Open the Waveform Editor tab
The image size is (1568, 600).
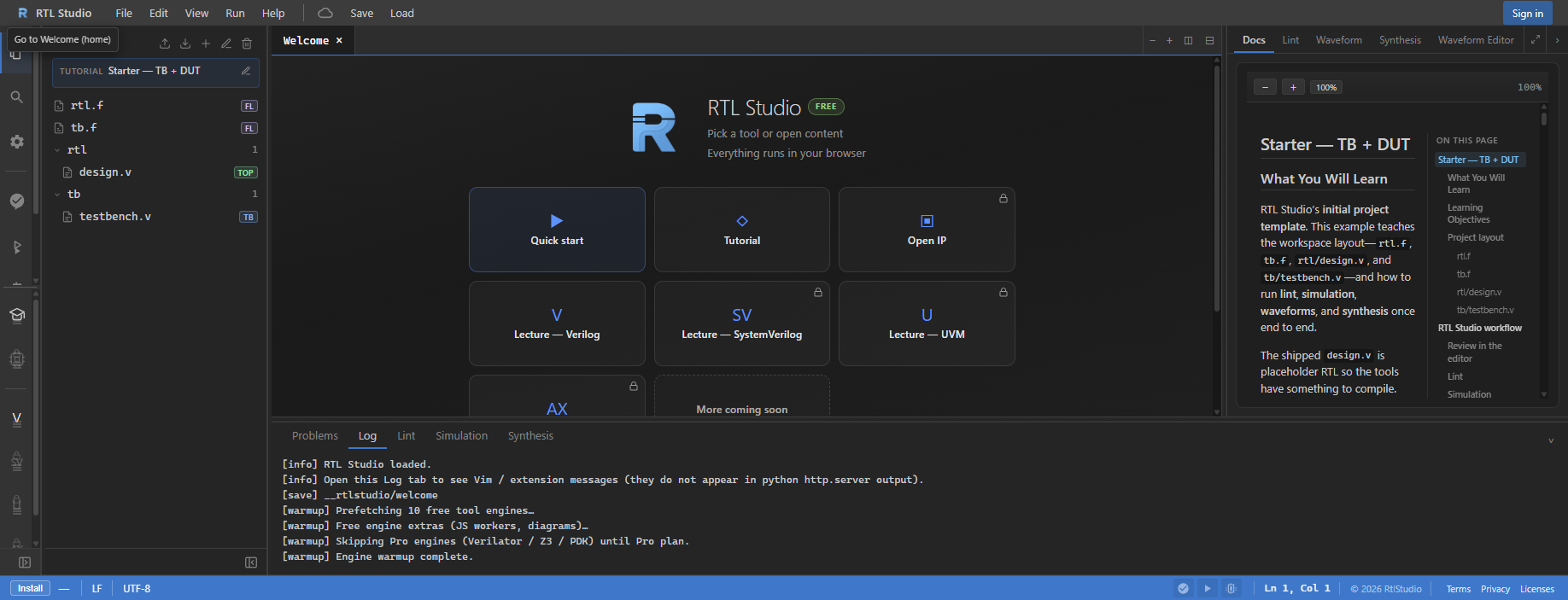coord(1476,40)
